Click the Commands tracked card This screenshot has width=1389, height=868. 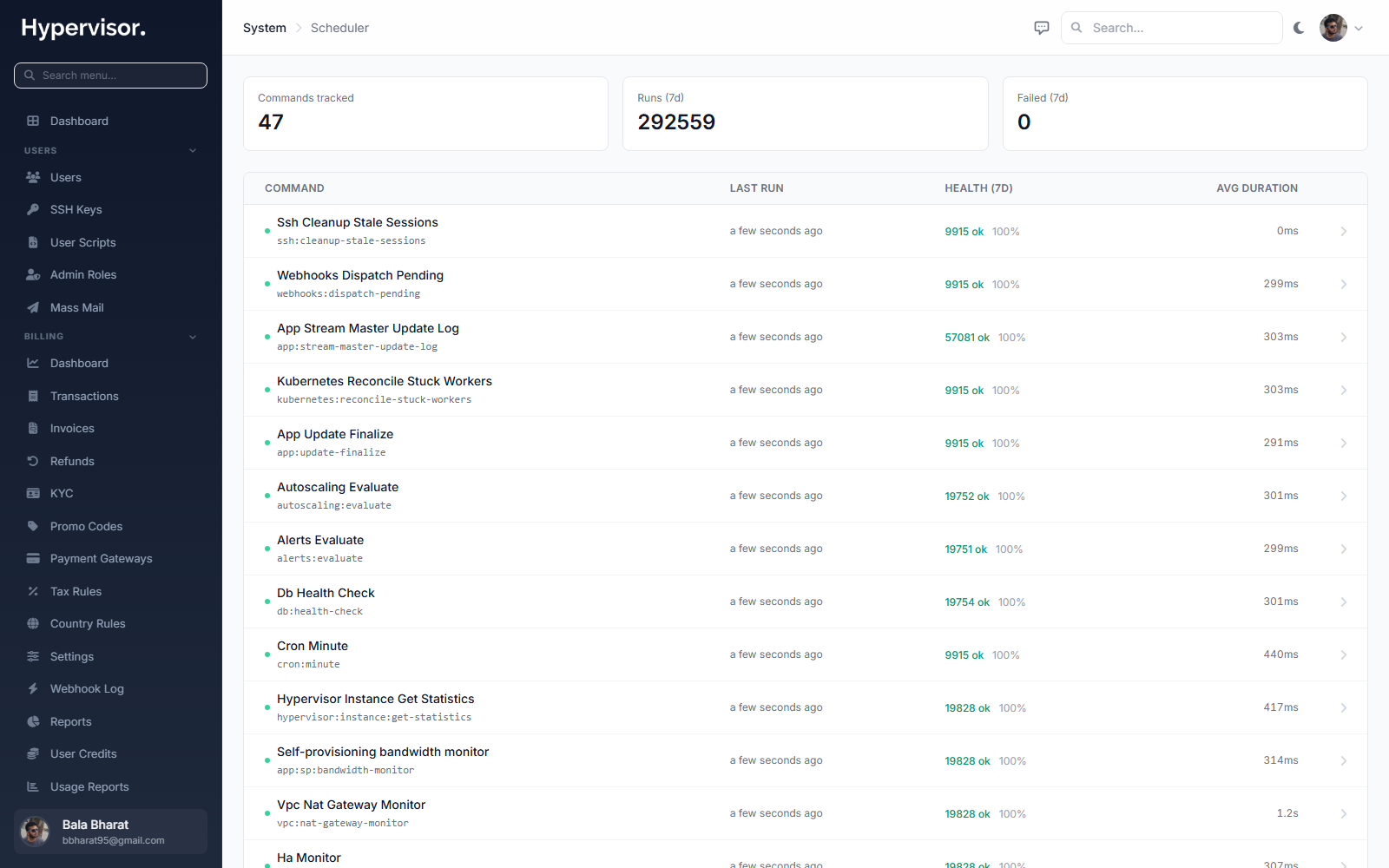pos(425,114)
